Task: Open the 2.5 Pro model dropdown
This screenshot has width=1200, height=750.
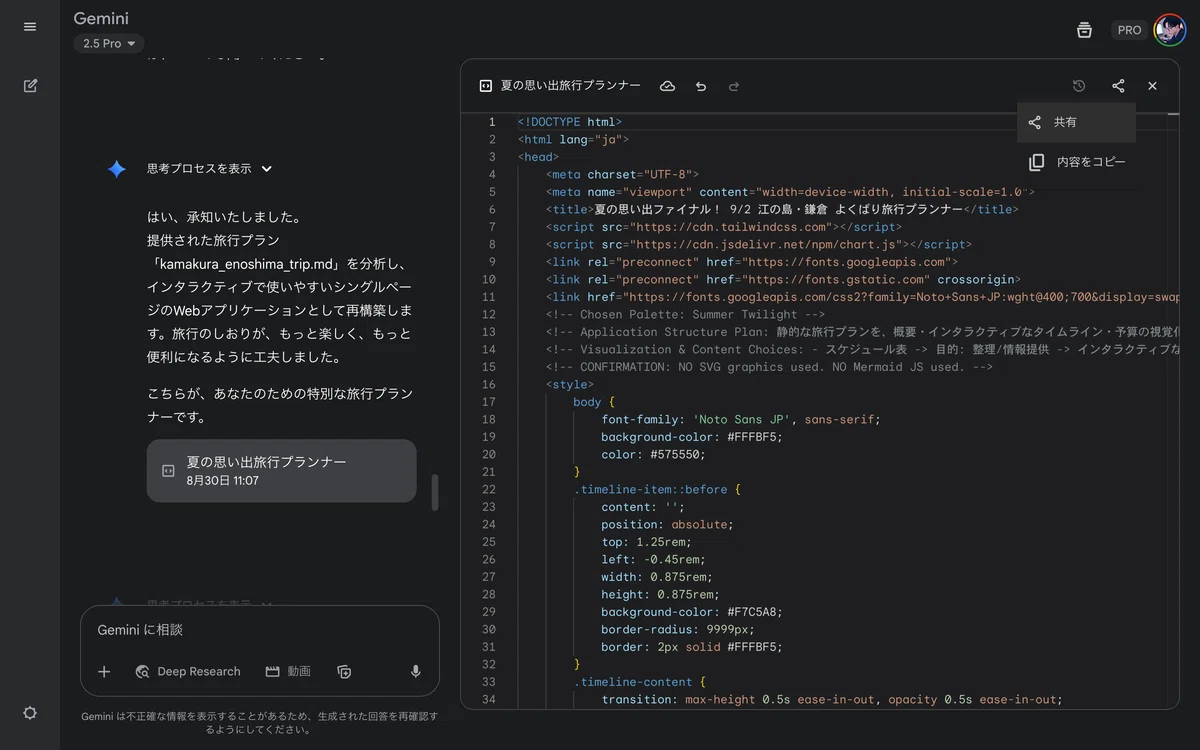Action: tap(109, 43)
